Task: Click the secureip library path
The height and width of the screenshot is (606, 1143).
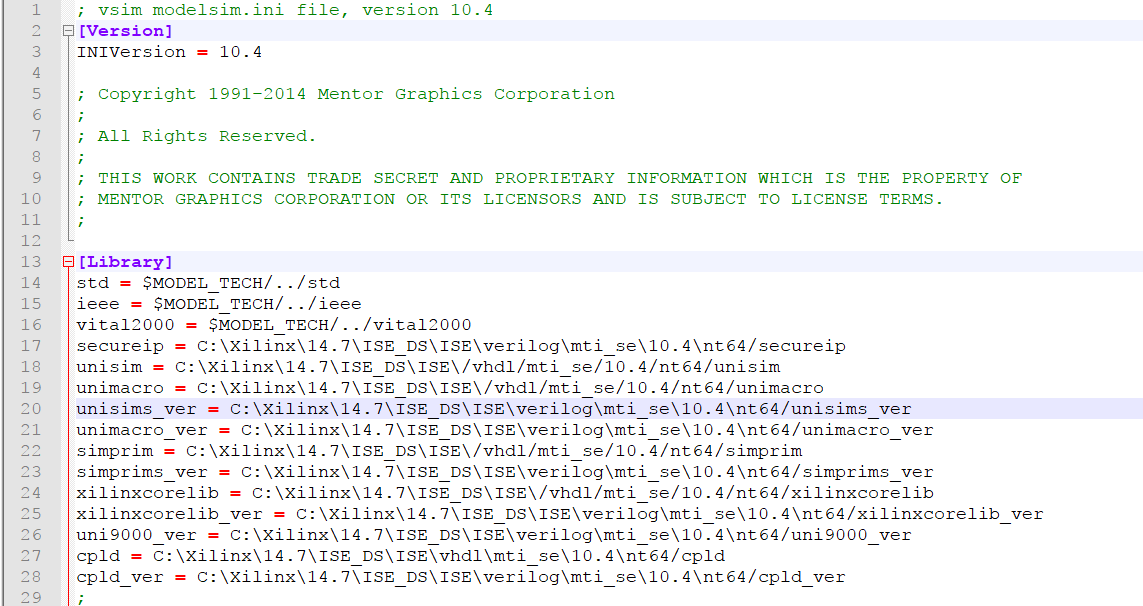Action: click(400, 345)
